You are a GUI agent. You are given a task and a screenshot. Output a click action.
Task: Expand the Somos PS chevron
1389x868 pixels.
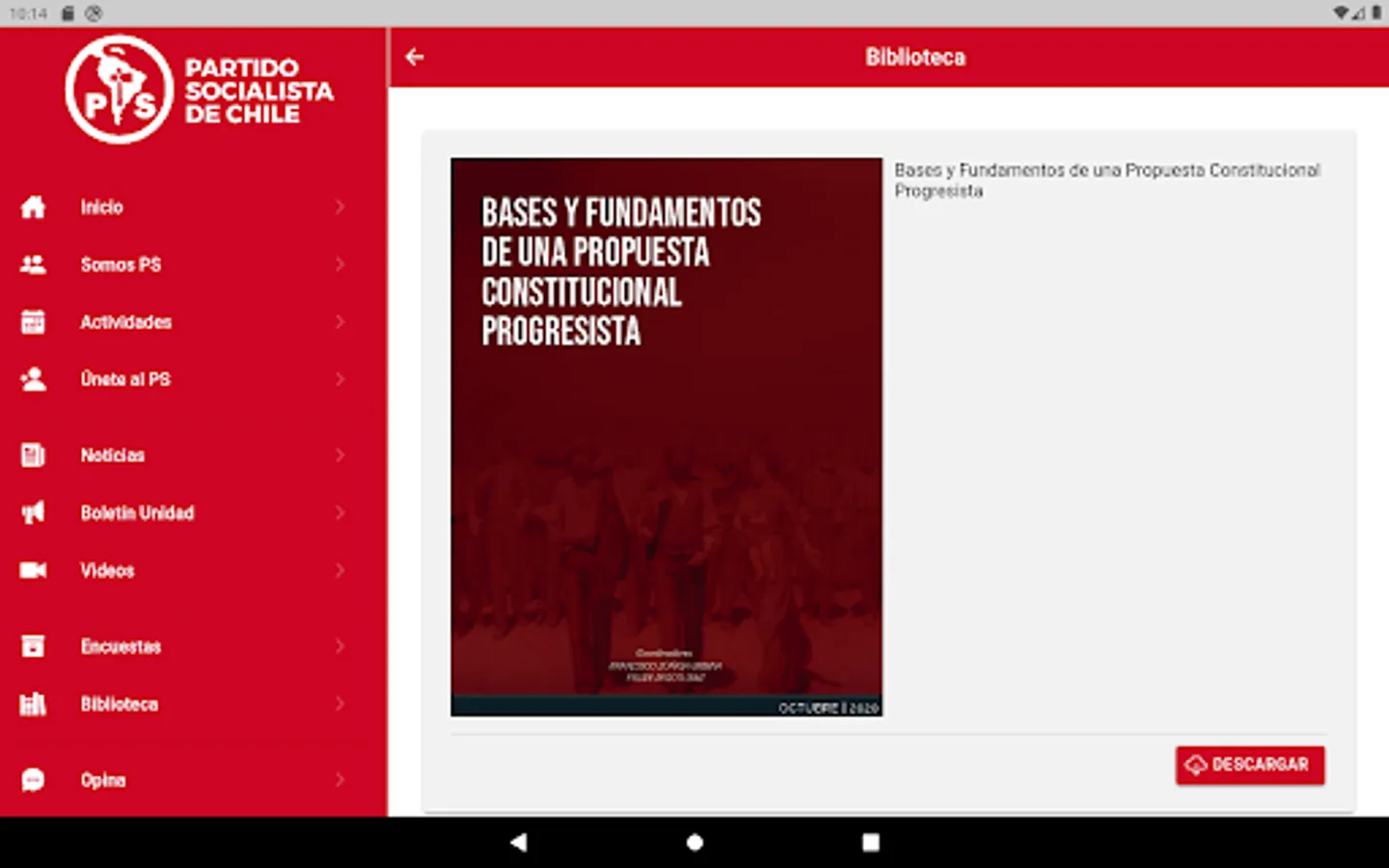340,264
